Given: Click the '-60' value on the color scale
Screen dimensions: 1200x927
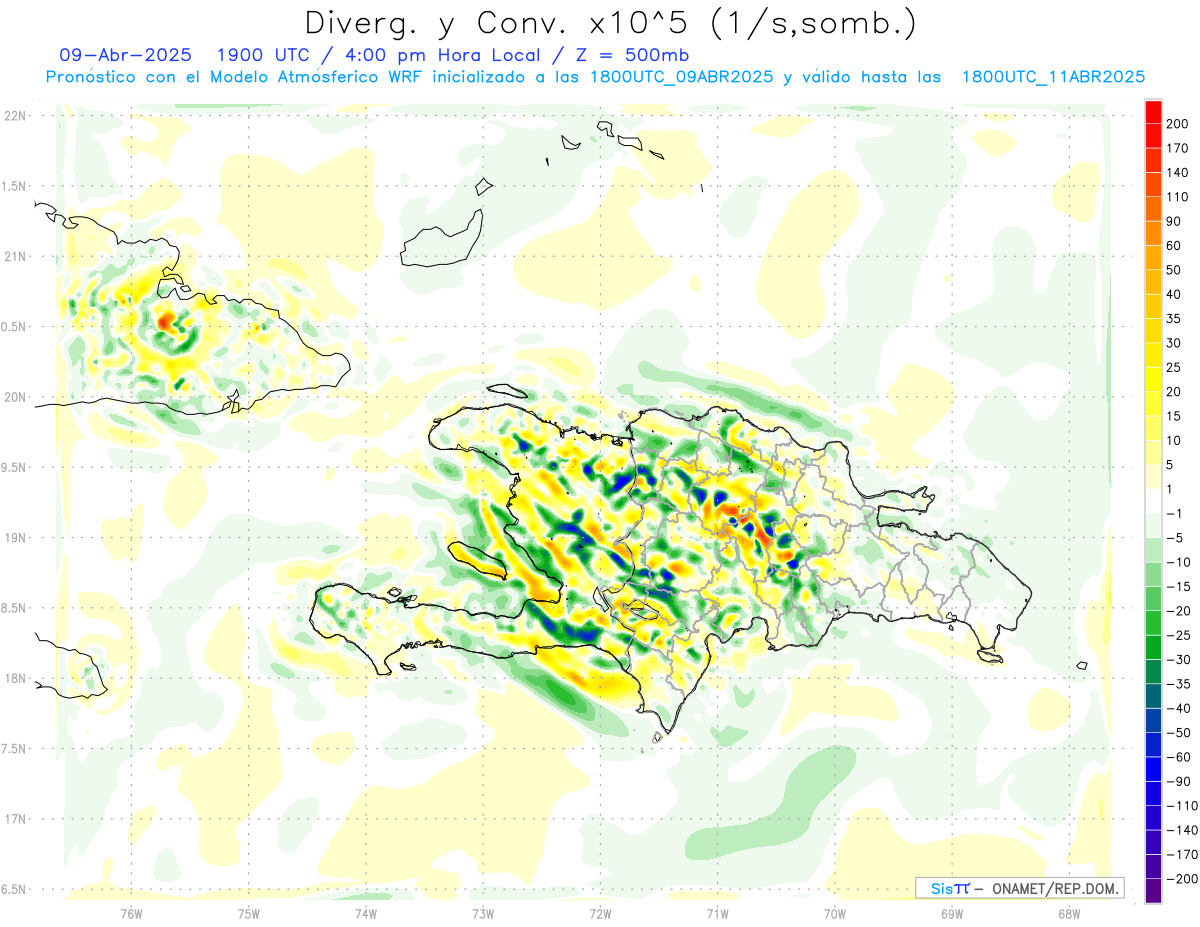Looking at the screenshot, I should [1178, 757].
